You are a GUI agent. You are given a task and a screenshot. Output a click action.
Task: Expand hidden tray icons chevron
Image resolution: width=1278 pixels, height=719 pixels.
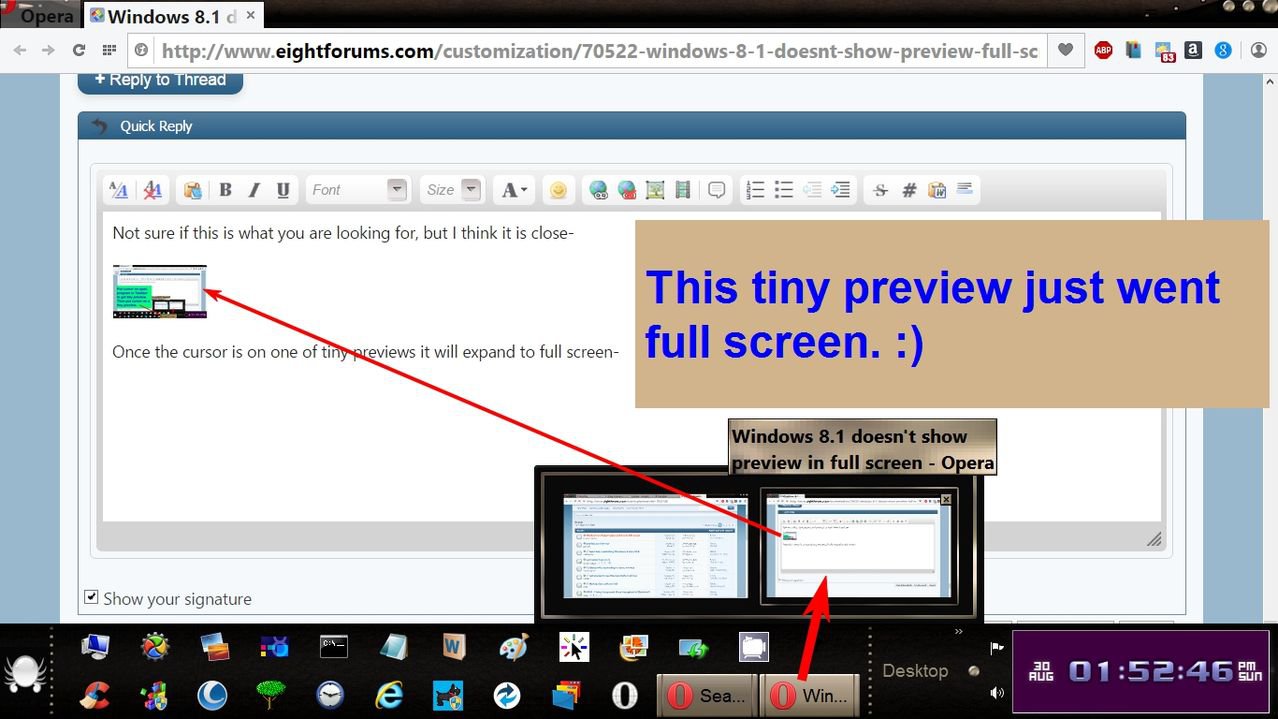coord(959,632)
